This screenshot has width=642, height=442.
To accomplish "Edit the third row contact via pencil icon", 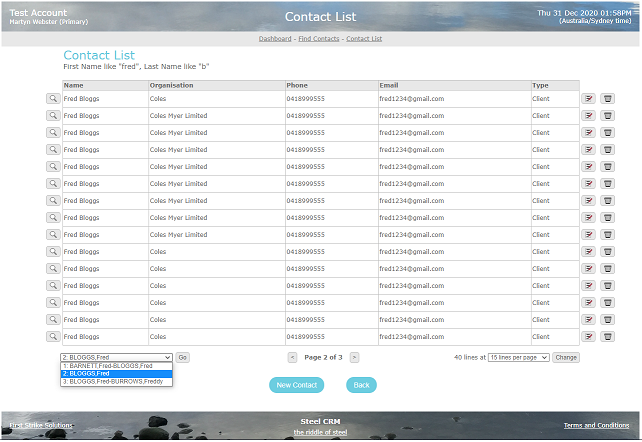I will [589, 133].
